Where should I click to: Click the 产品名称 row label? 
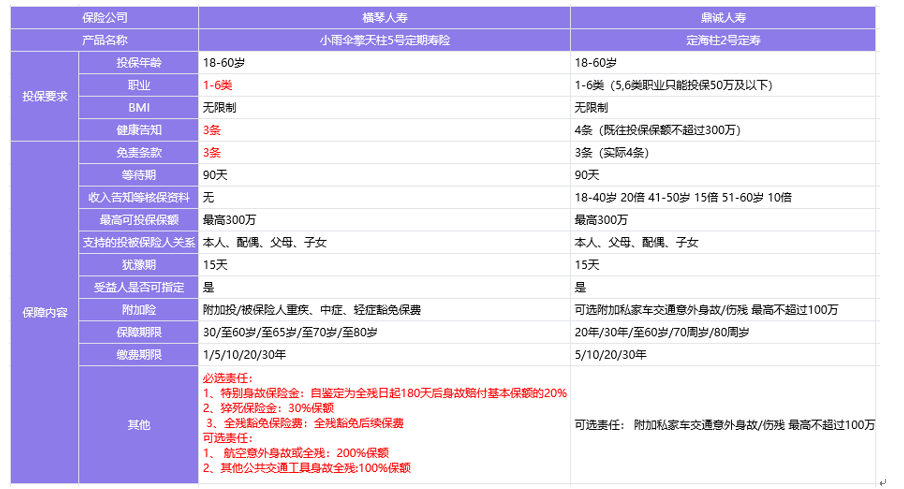click(x=104, y=40)
